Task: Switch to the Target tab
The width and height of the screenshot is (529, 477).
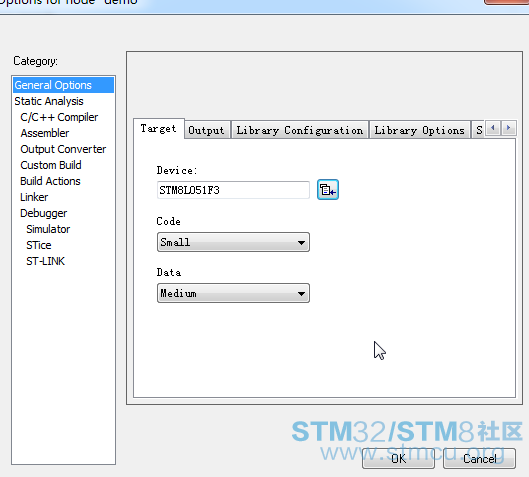Action: pos(159,129)
